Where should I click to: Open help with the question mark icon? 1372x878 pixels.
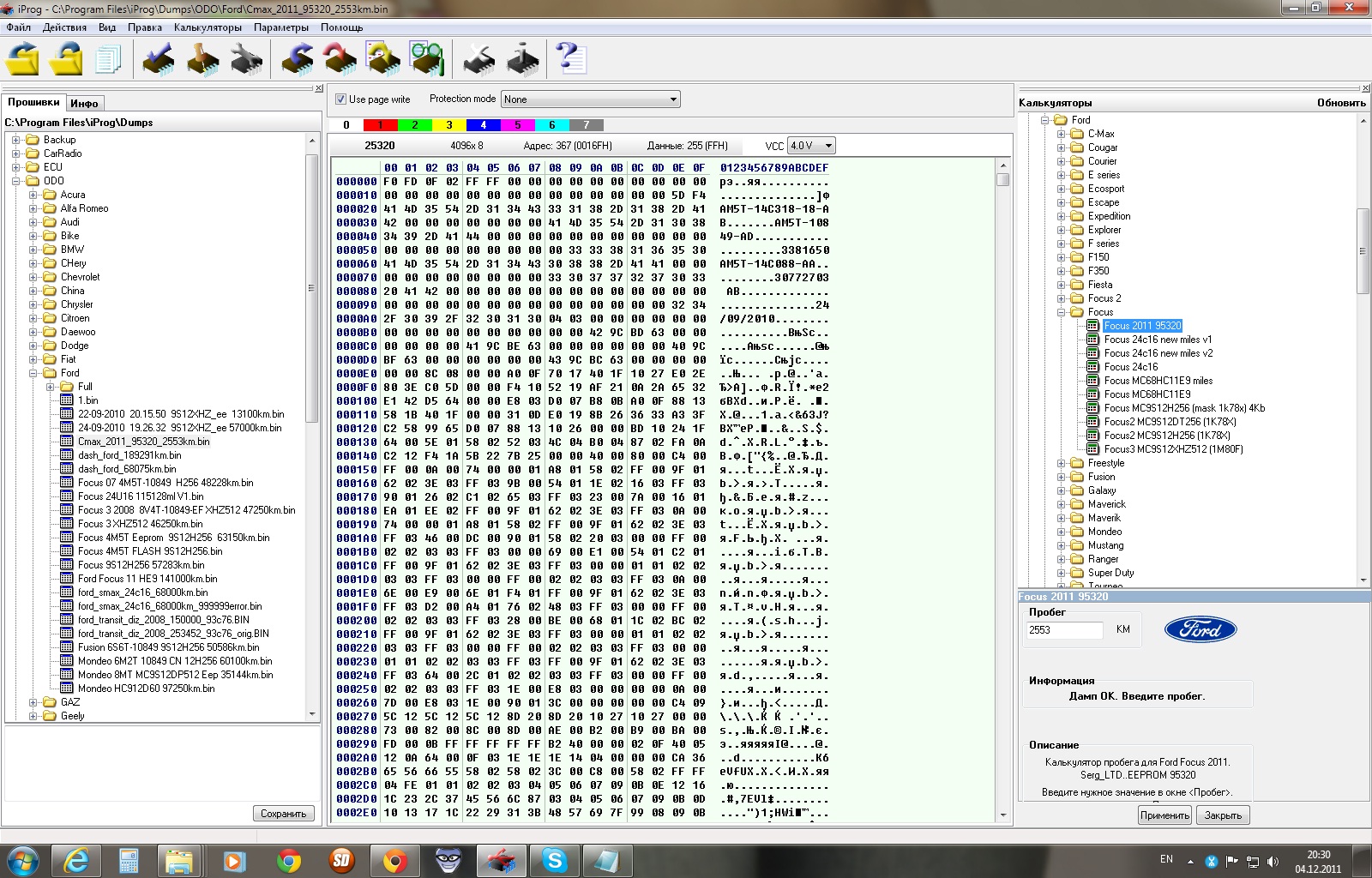570,59
